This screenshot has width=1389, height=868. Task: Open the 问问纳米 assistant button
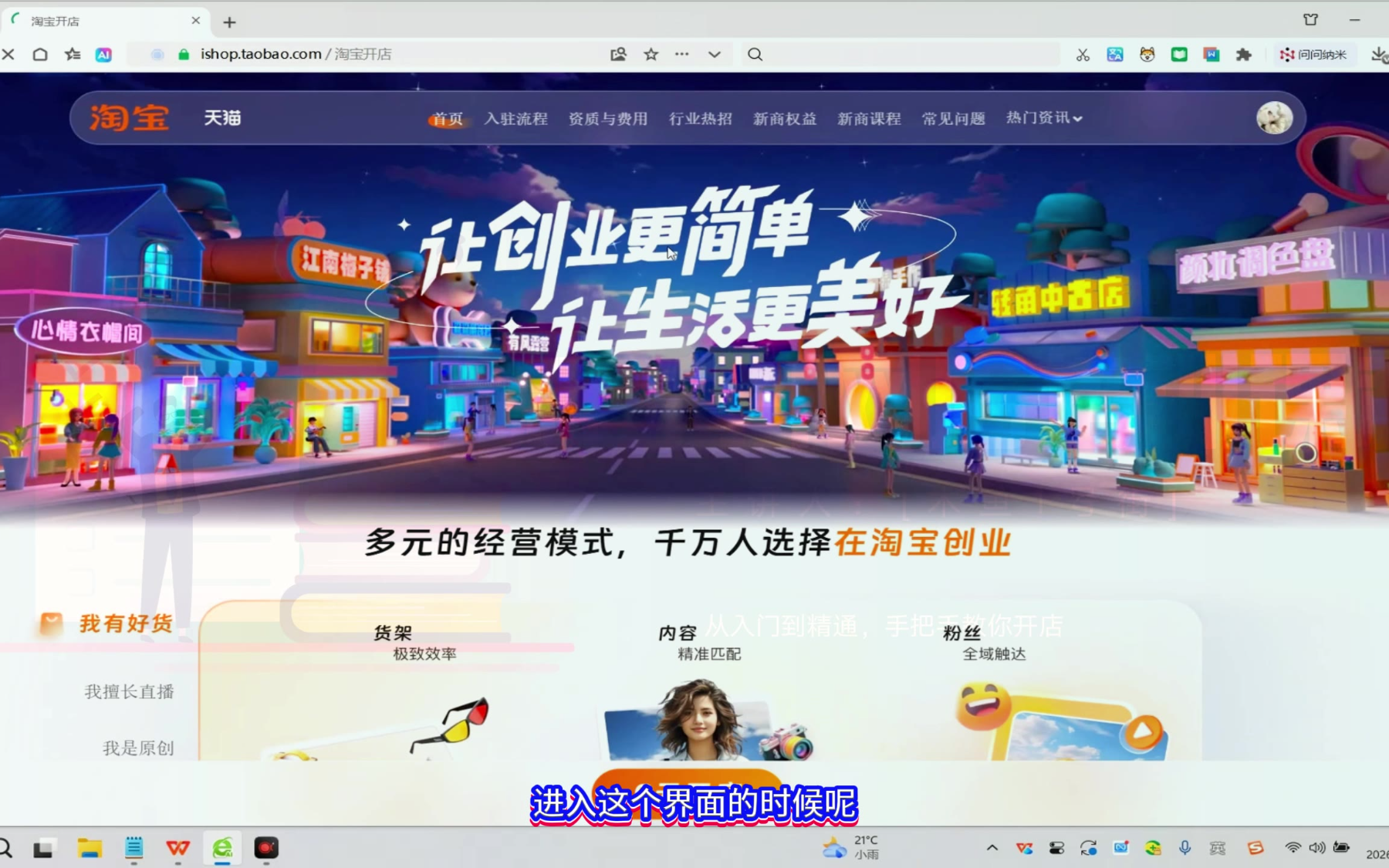click(1313, 55)
